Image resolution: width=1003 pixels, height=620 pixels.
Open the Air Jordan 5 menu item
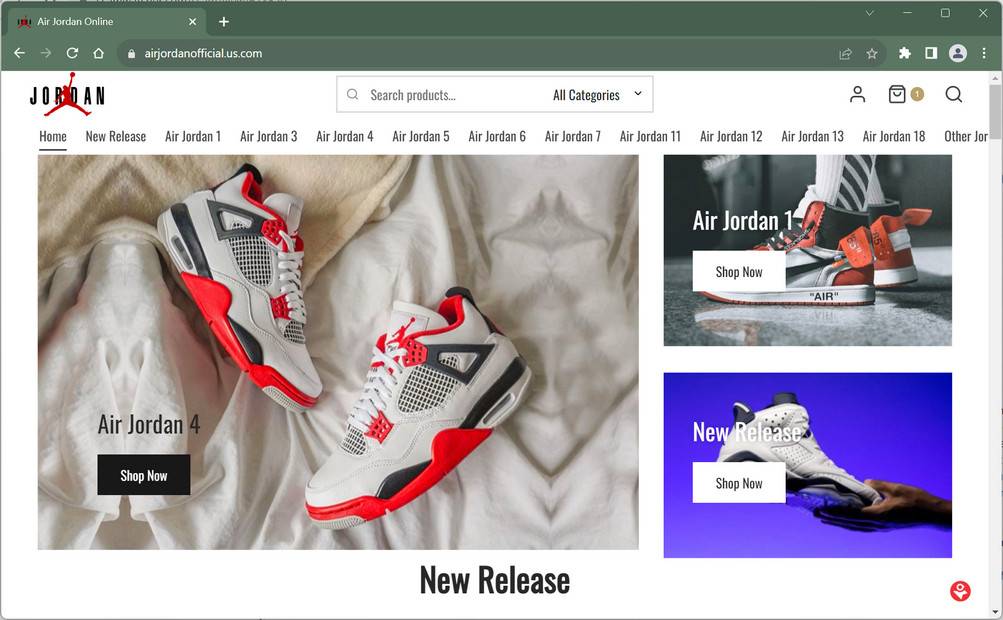click(x=421, y=136)
